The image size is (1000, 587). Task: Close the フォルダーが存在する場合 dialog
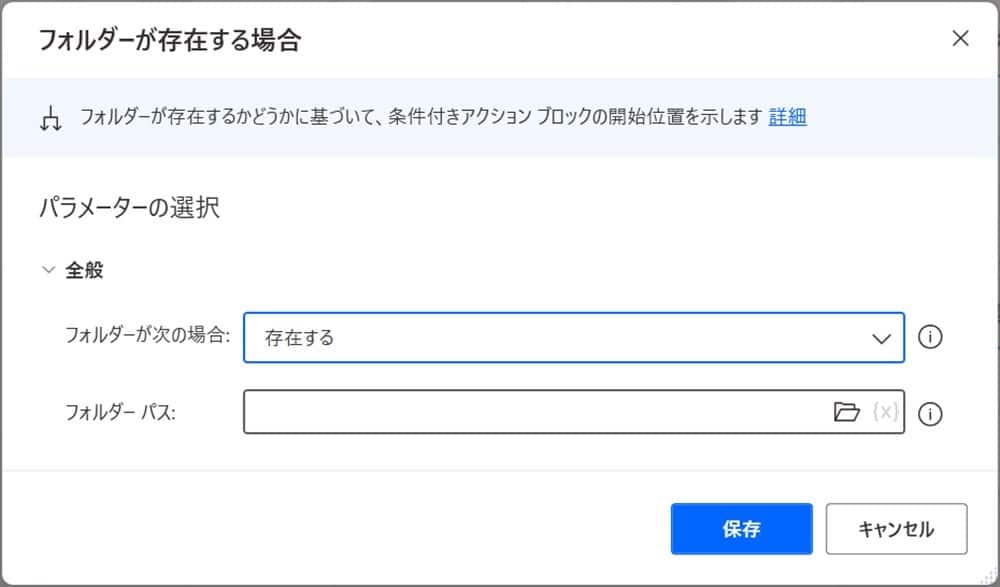coord(960,39)
